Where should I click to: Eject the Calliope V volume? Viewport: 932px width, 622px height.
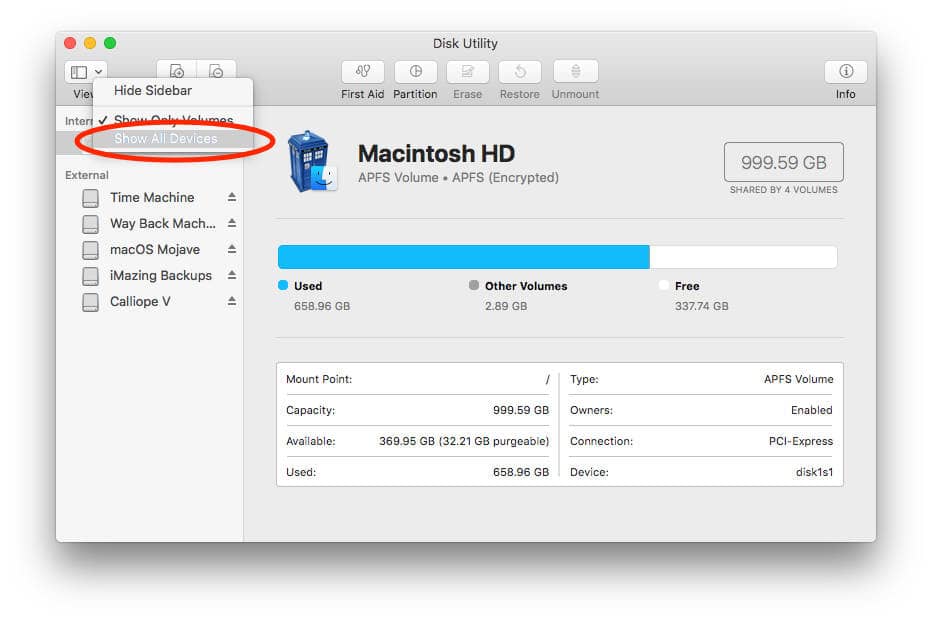[232, 301]
